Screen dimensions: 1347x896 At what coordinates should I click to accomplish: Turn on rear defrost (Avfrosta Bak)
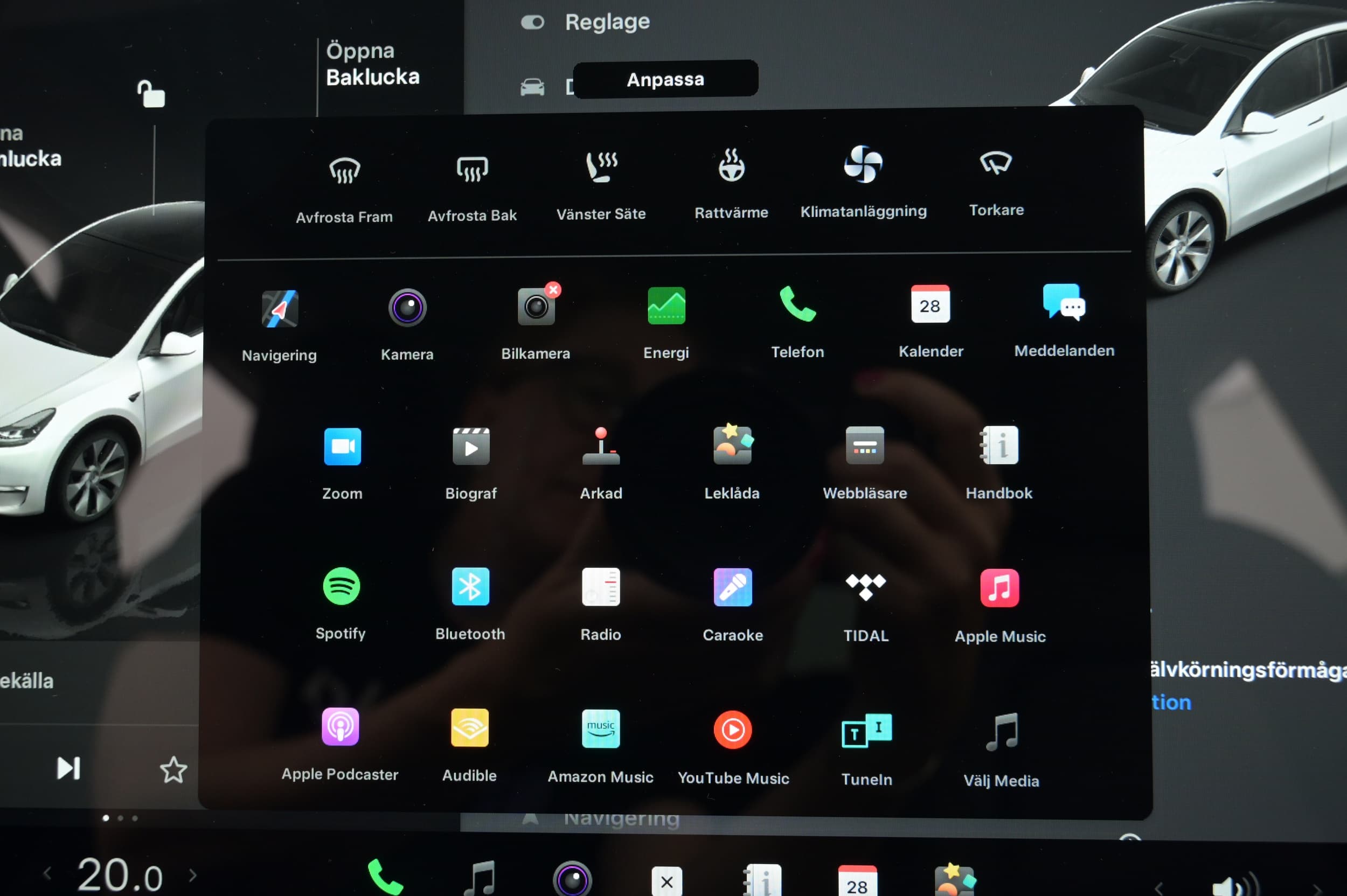472,189
